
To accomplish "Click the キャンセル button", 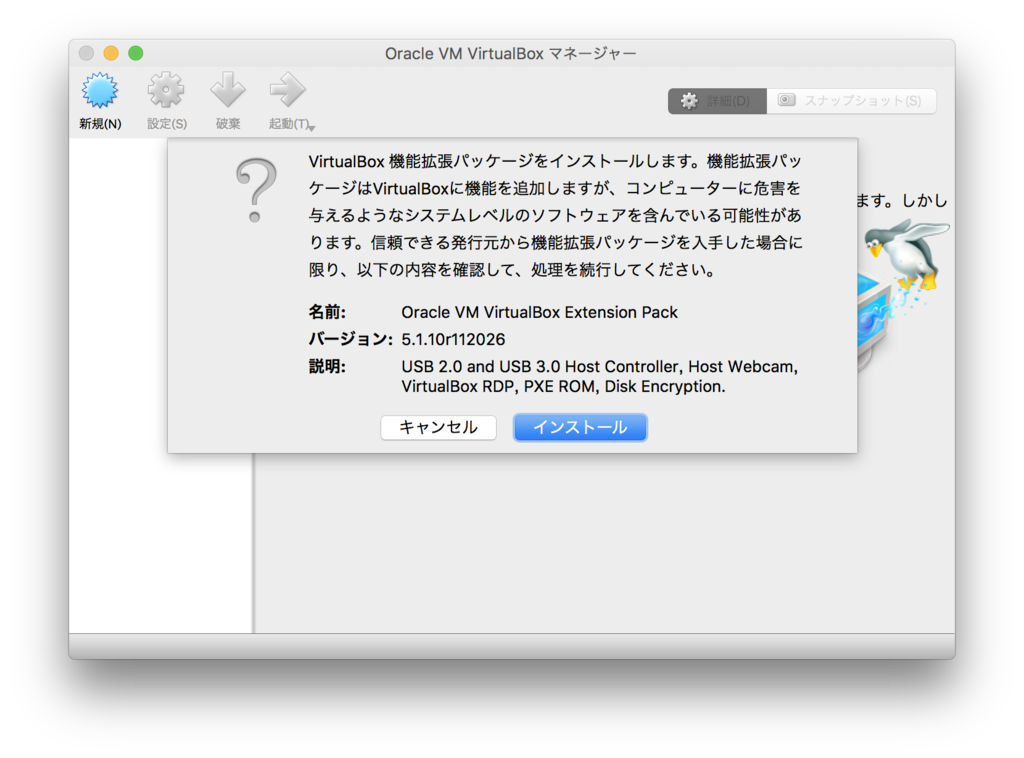I will coord(438,428).
